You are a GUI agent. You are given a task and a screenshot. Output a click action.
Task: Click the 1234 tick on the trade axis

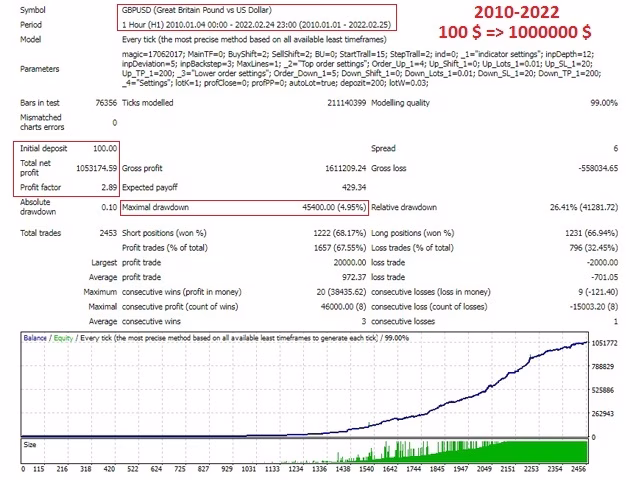[296, 469]
